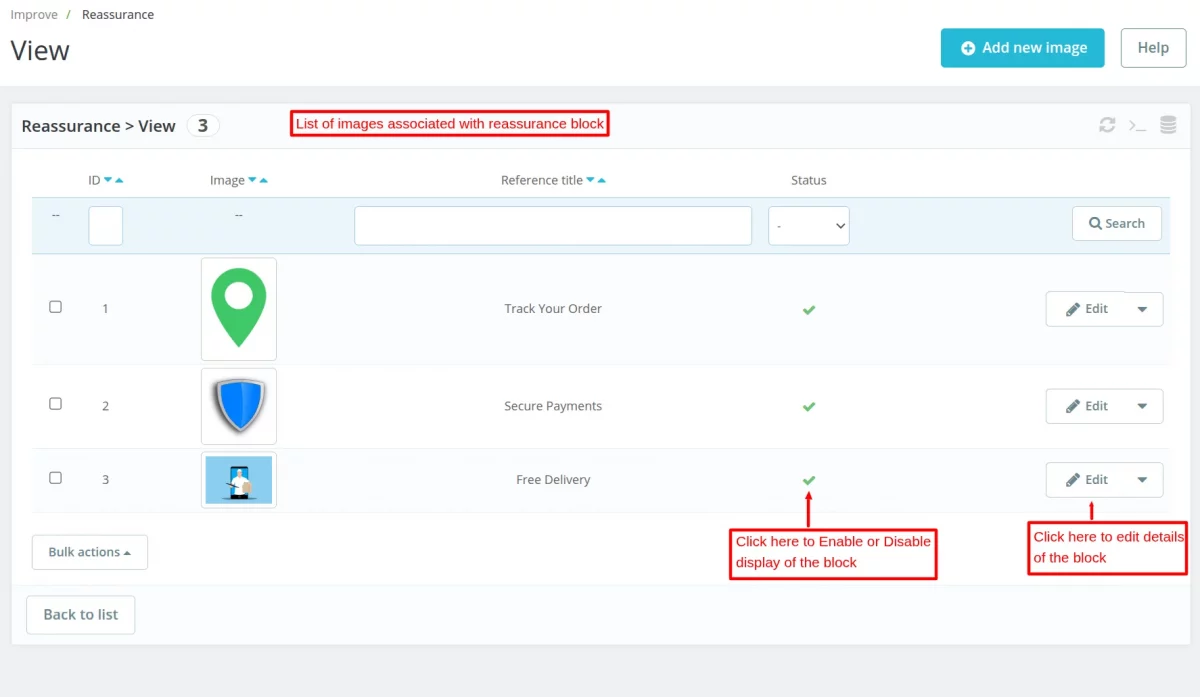Click the Search filter button
The image size is (1200, 697).
1117,224
